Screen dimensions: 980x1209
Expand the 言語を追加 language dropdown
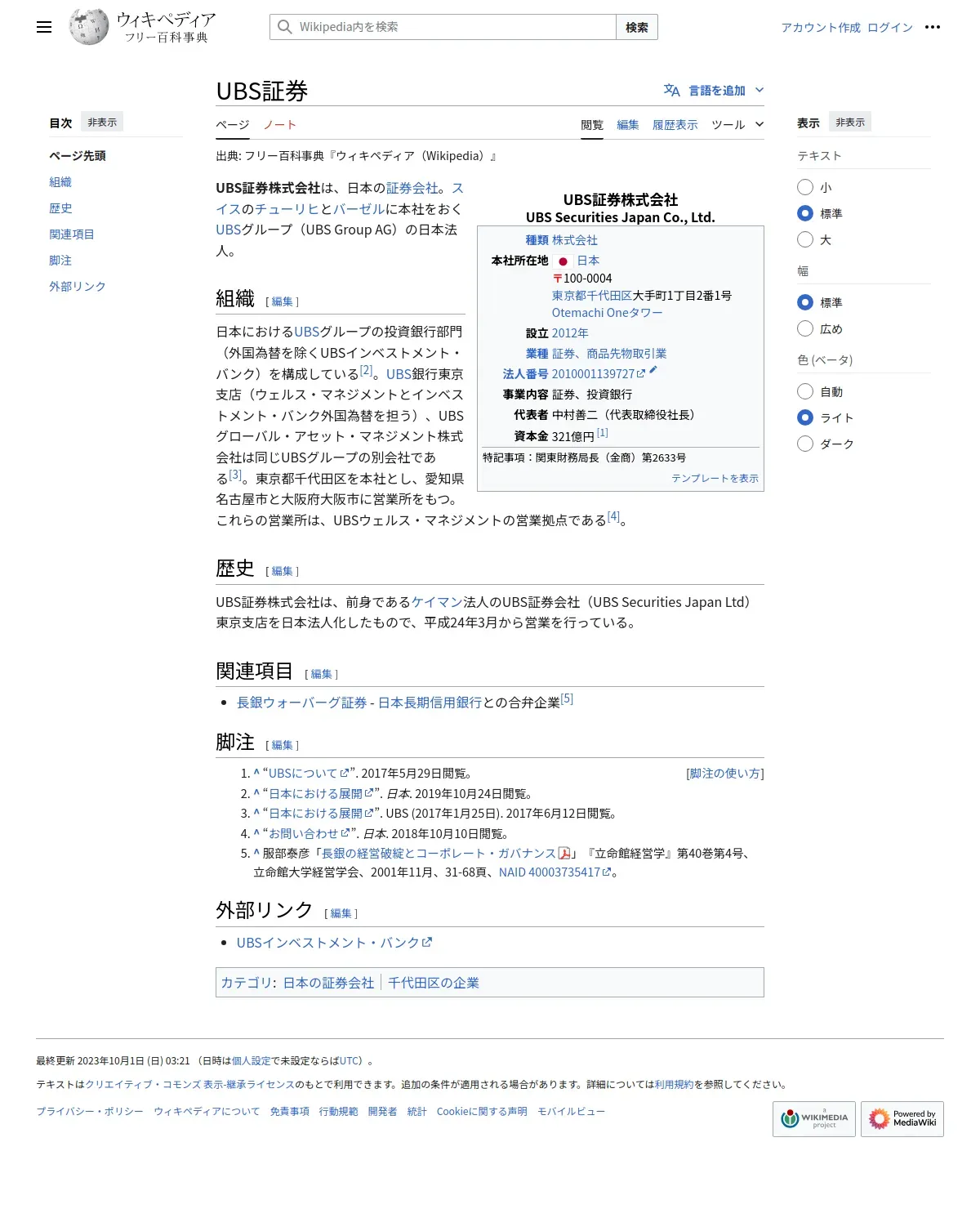click(714, 90)
